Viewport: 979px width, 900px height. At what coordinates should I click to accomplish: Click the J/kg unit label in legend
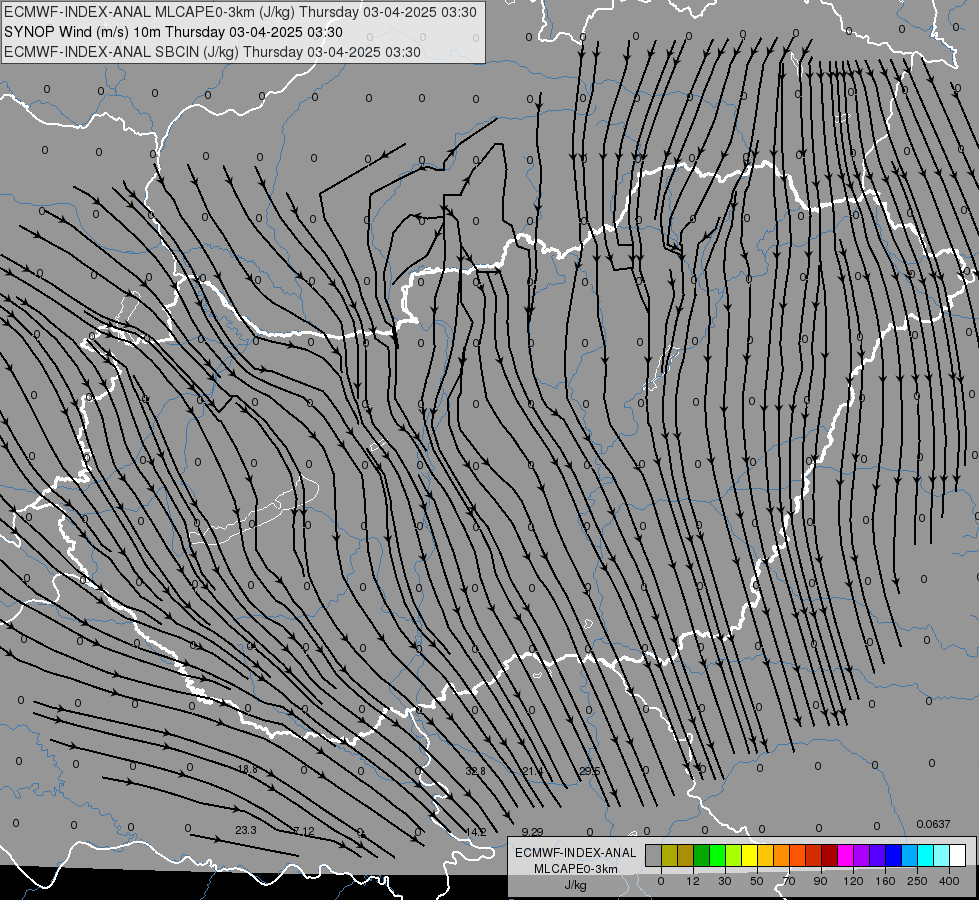(576, 885)
